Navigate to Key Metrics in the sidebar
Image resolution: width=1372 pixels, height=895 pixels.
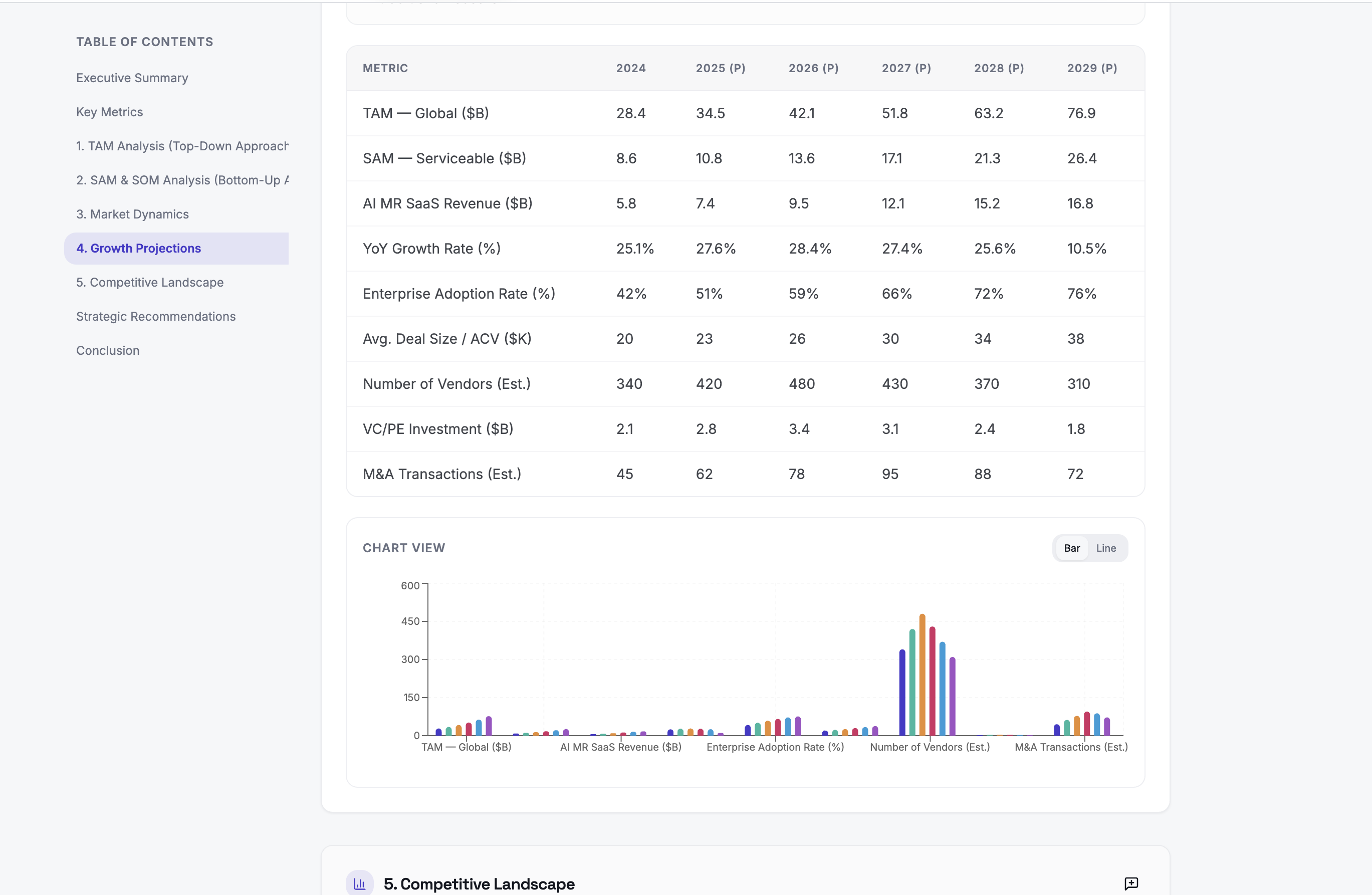110,112
